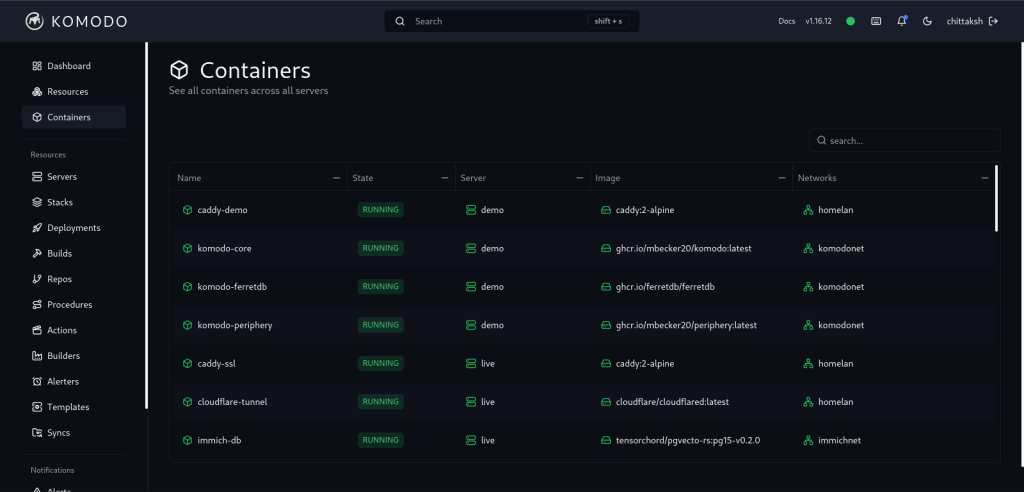Open Builders in the sidebar
The height and width of the screenshot is (492, 1024).
pos(74,355)
